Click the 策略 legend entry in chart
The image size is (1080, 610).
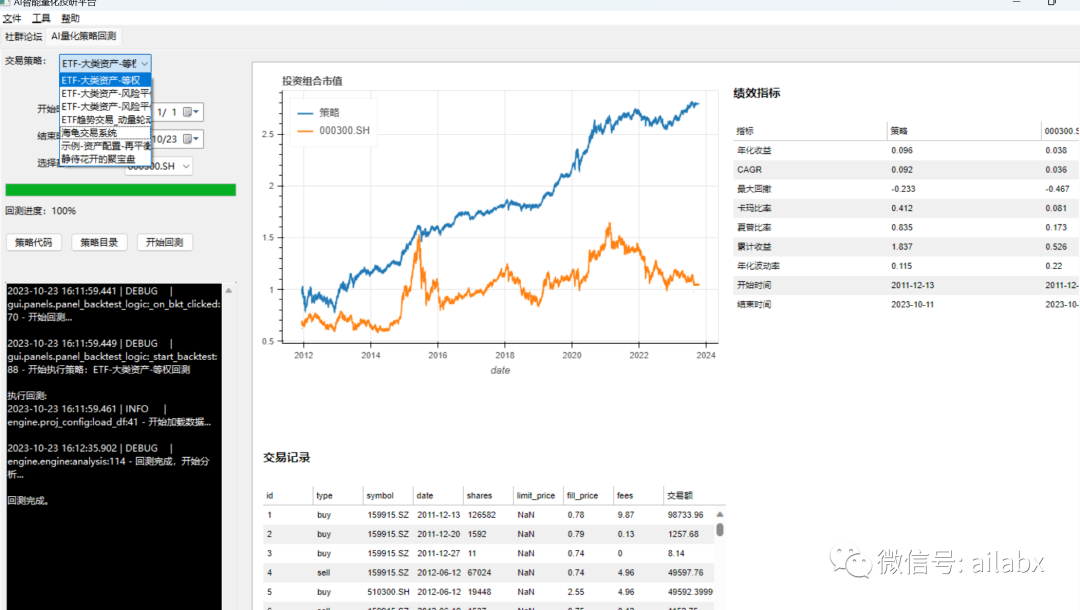coord(318,112)
